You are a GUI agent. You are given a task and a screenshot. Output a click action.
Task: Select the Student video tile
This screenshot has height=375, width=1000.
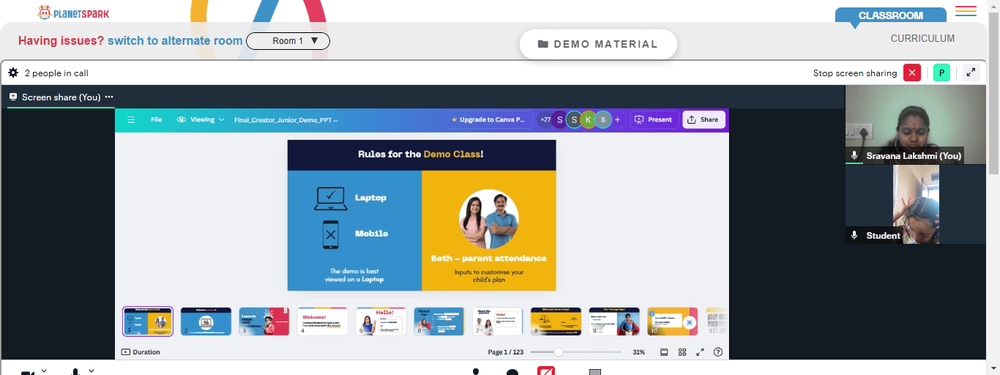pyautogui.click(x=915, y=204)
